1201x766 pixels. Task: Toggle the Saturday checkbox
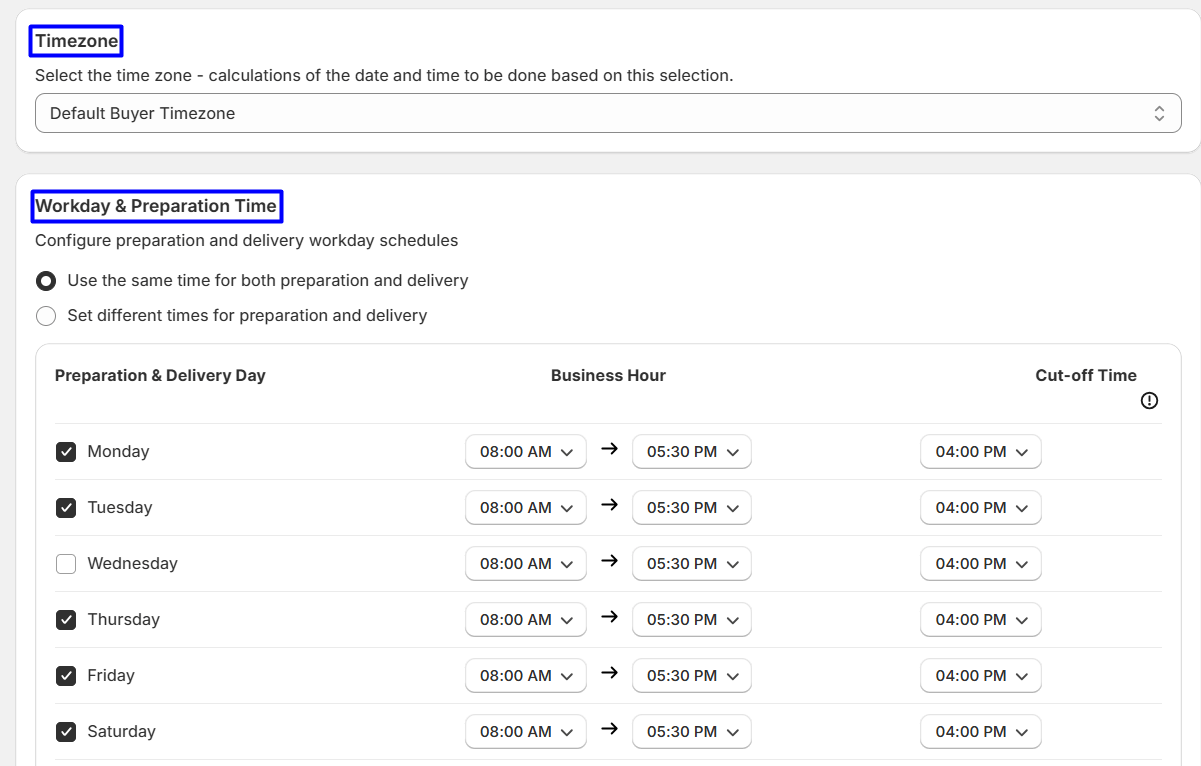pos(66,732)
